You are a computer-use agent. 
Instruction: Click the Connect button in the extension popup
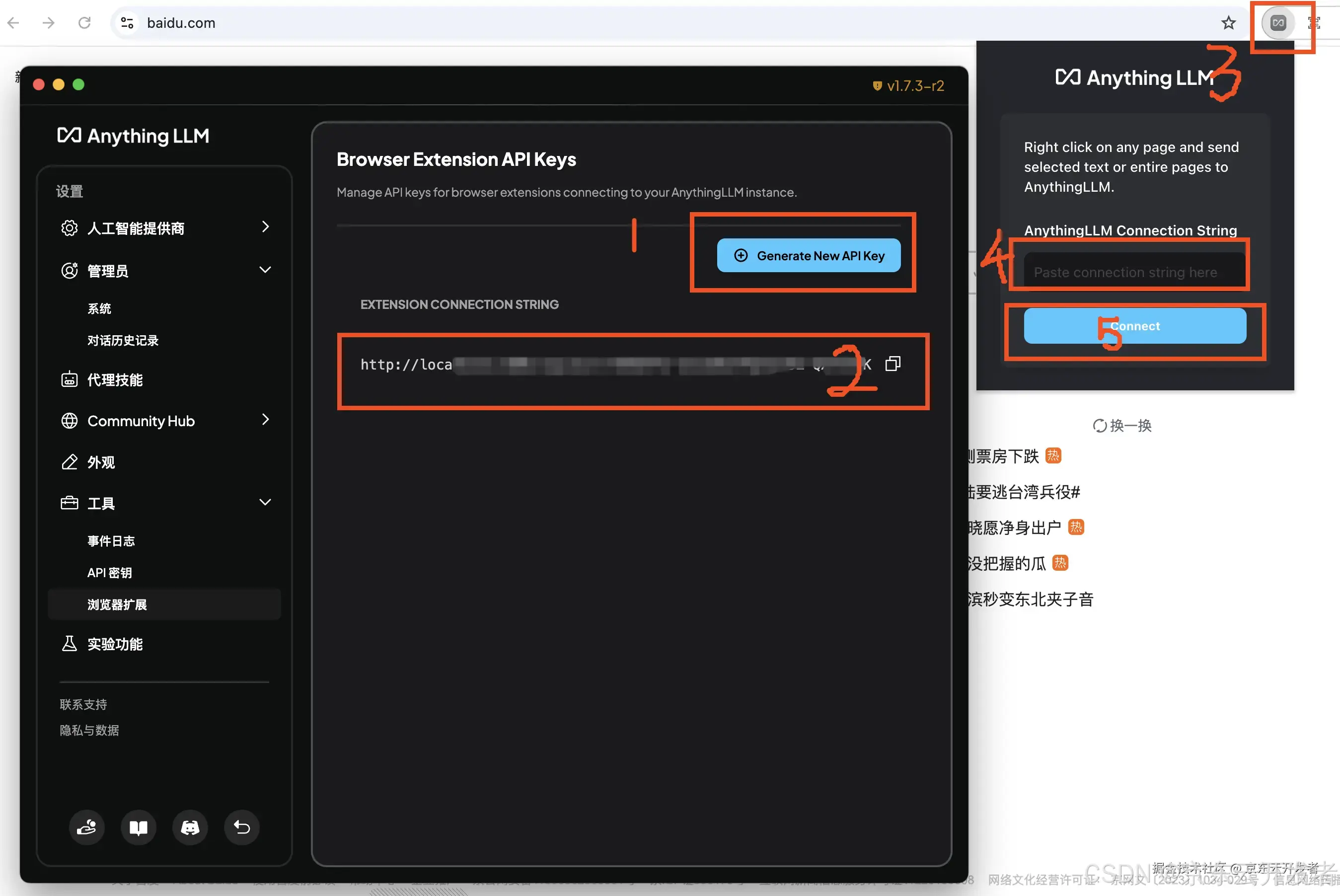pos(1134,326)
